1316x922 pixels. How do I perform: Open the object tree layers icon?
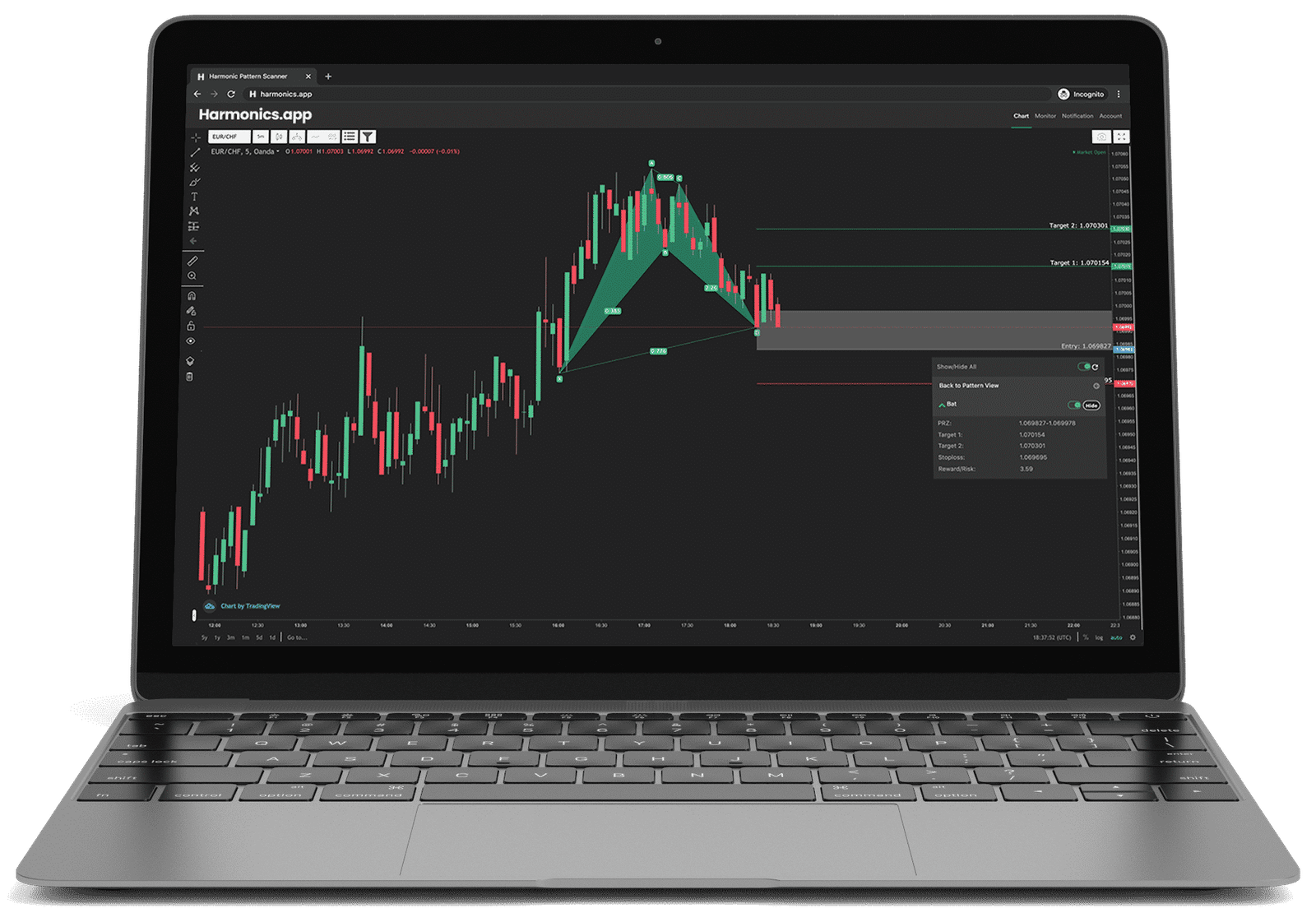tap(190, 361)
